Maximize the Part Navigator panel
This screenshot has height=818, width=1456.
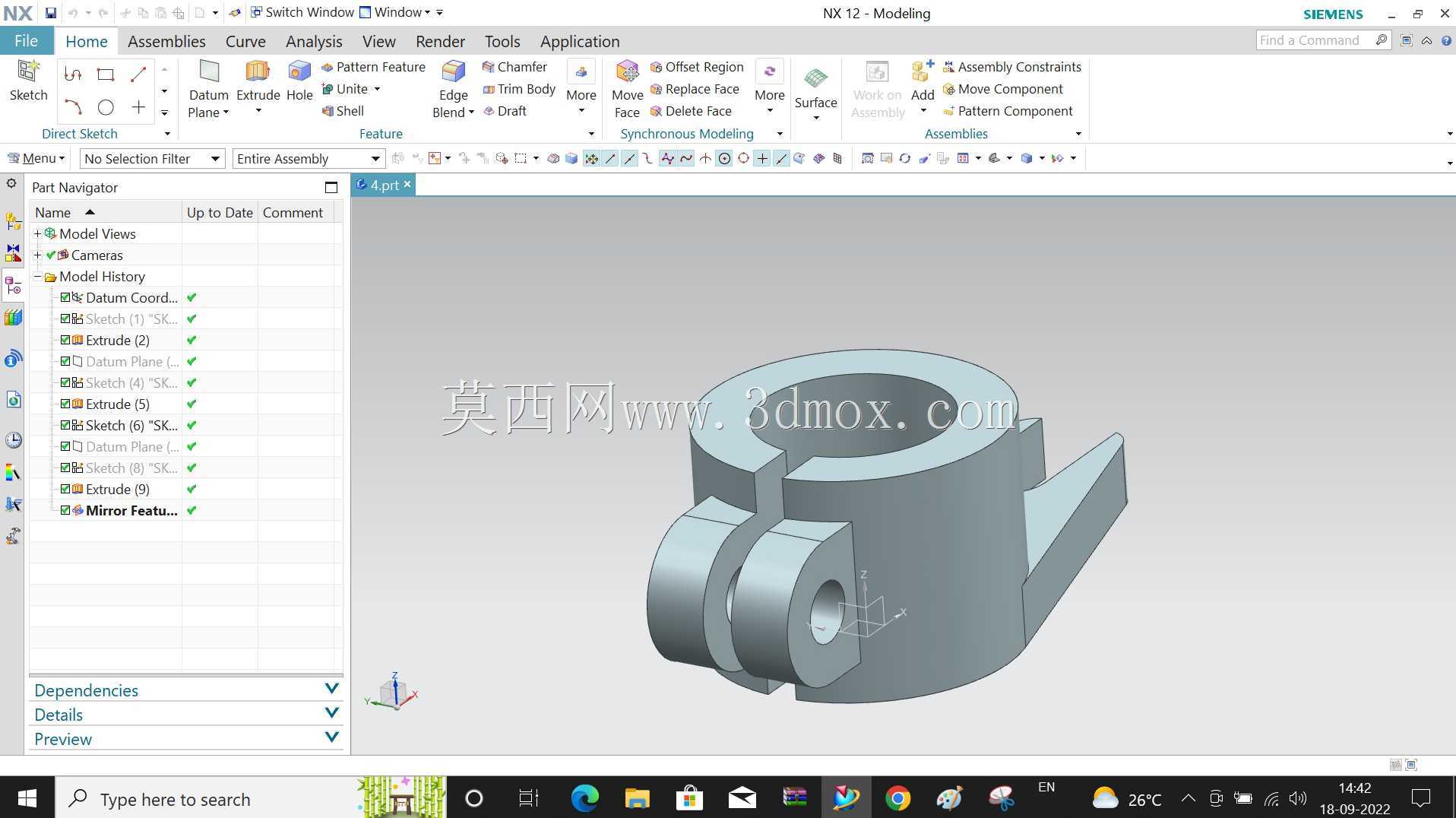[x=331, y=188]
